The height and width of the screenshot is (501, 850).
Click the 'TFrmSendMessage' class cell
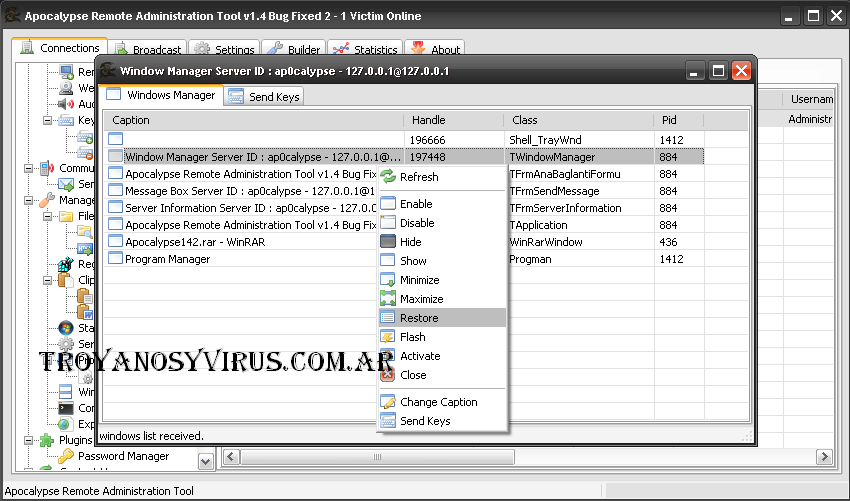coord(555,191)
